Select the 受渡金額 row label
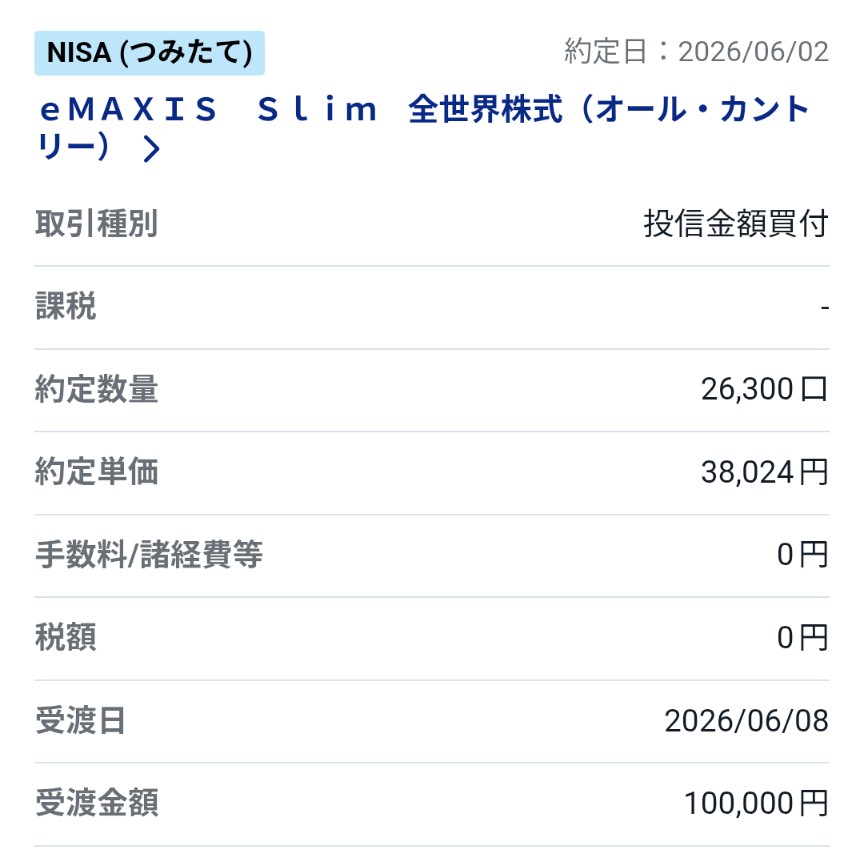 click(96, 802)
